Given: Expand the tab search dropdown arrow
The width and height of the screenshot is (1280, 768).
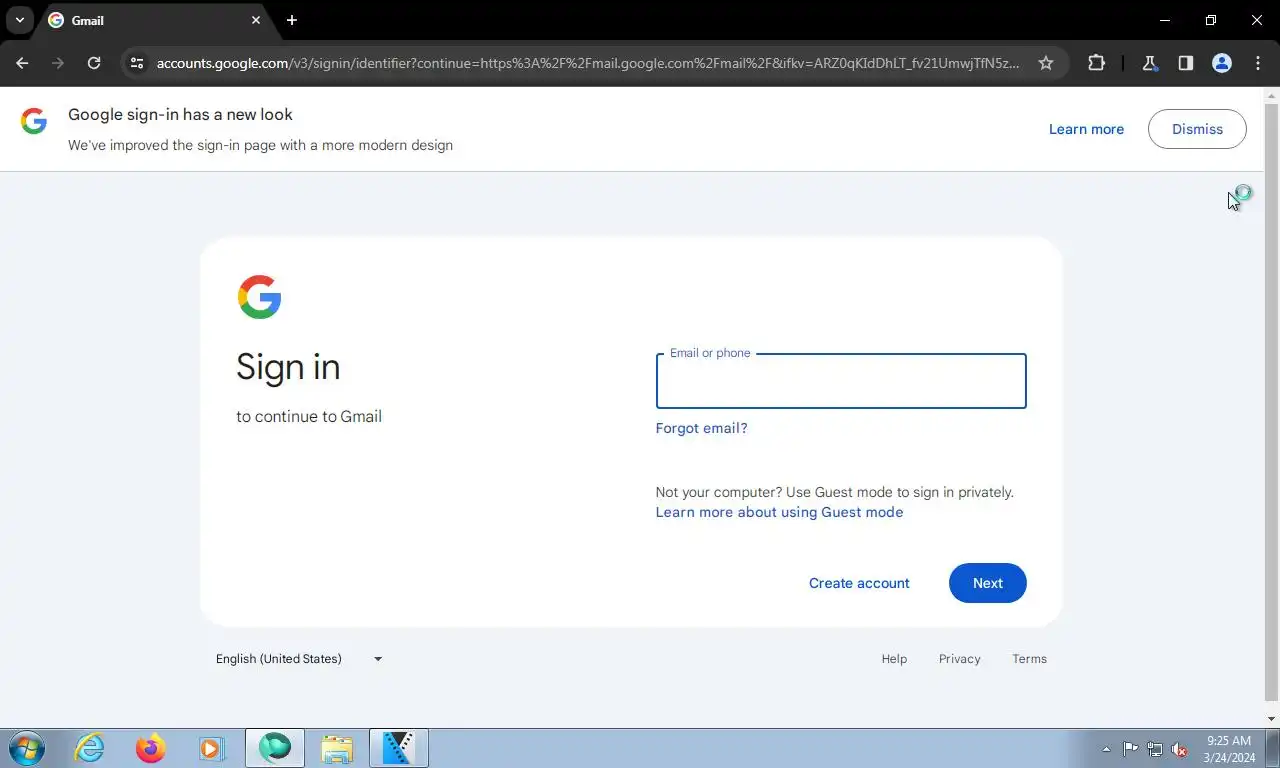Looking at the screenshot, I should pos(19,20).
